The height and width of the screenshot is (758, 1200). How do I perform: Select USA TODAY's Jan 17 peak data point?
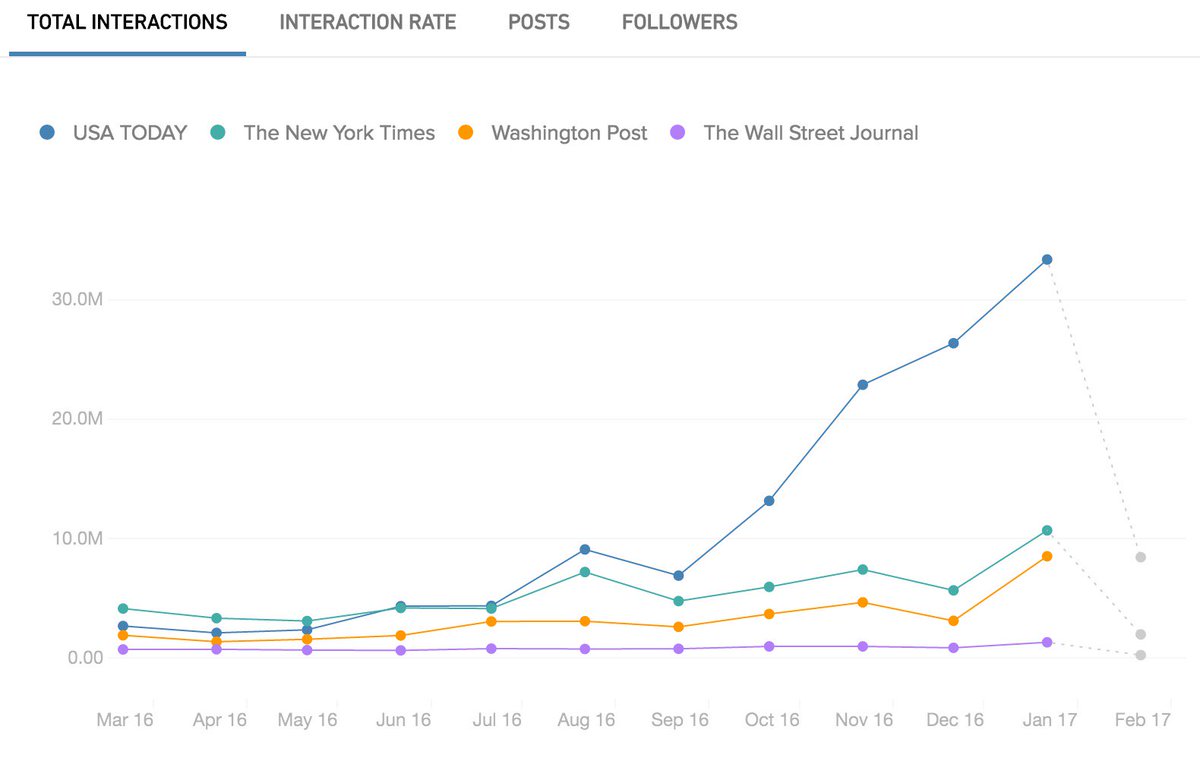pyautogui.click(x=1047, y=260)
